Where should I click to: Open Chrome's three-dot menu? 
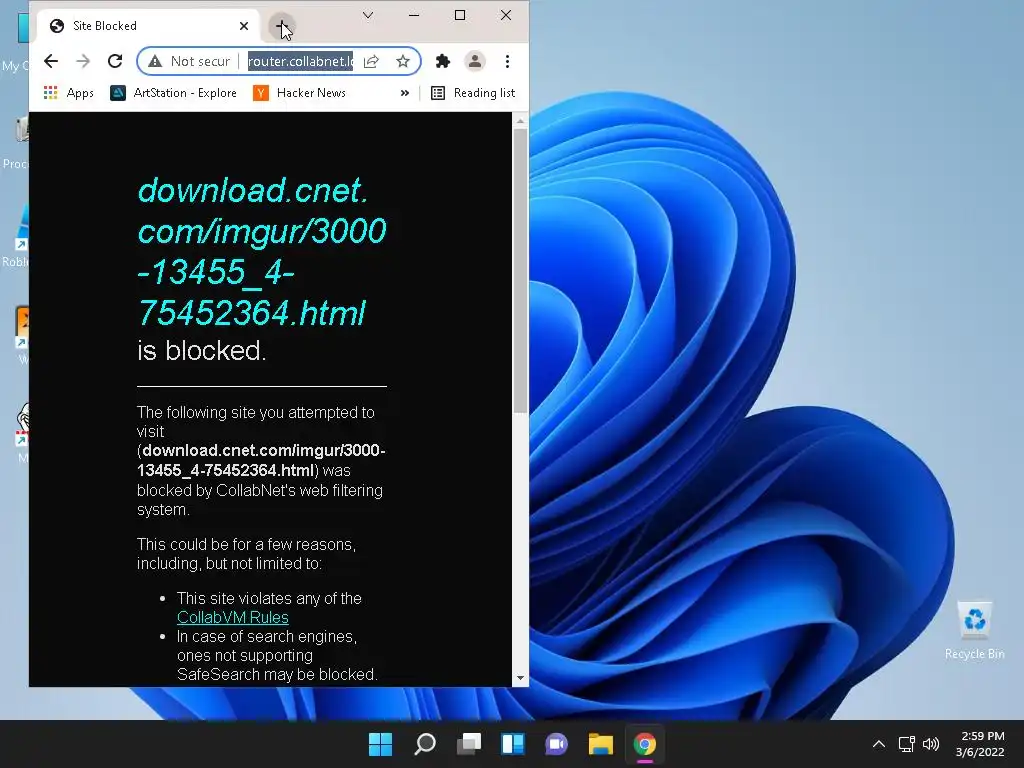click(x=507, y=61)
